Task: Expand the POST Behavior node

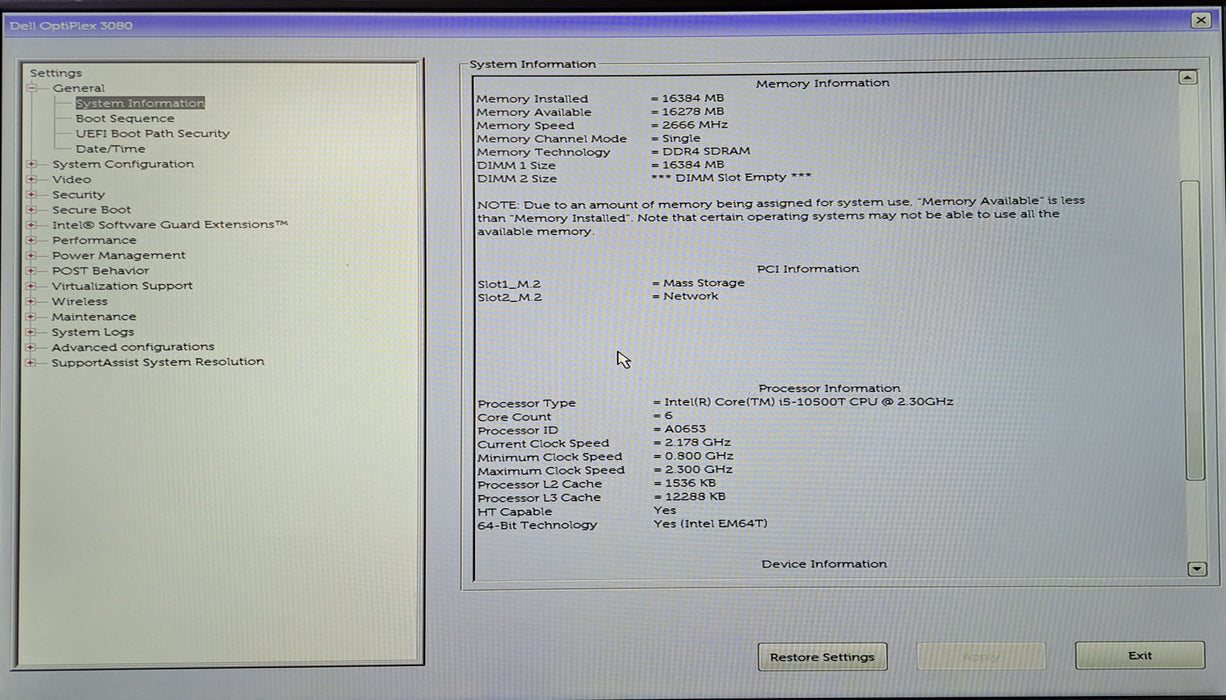Action: pos(33,271)
